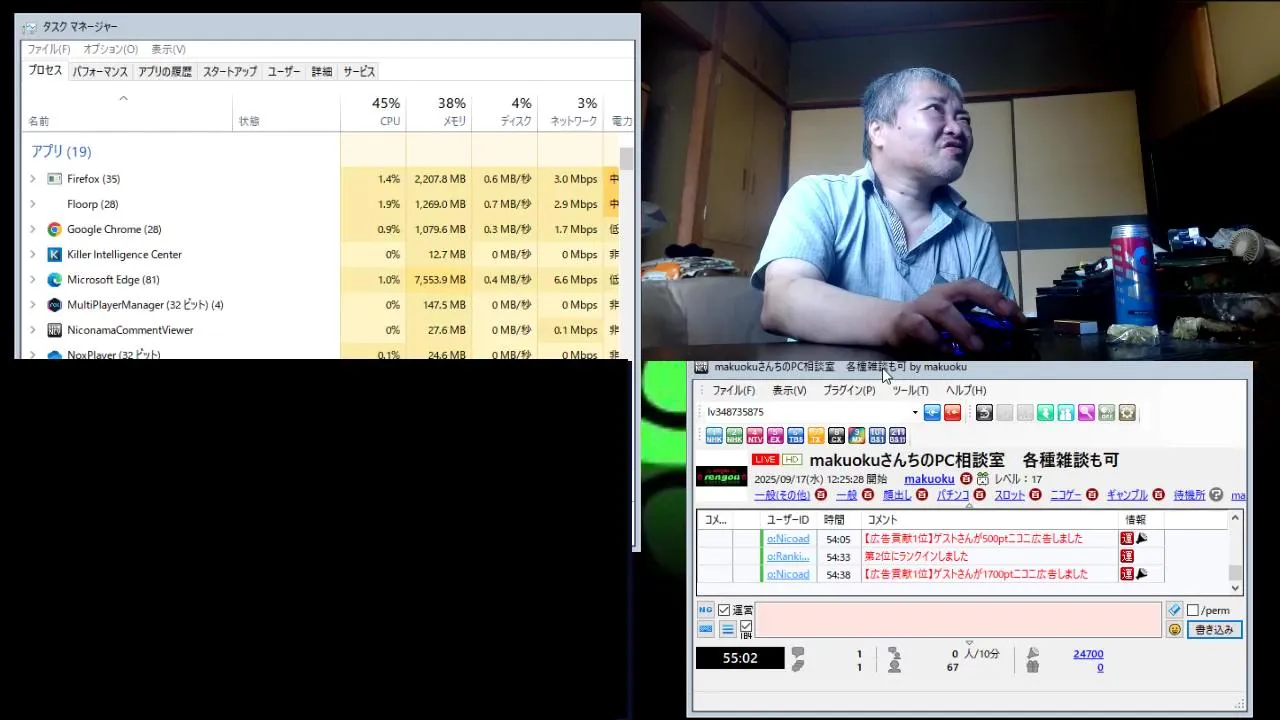Open Task Manager オプション(O) menu
This screenshot has height=720, width=1280.
pos(110,49)
